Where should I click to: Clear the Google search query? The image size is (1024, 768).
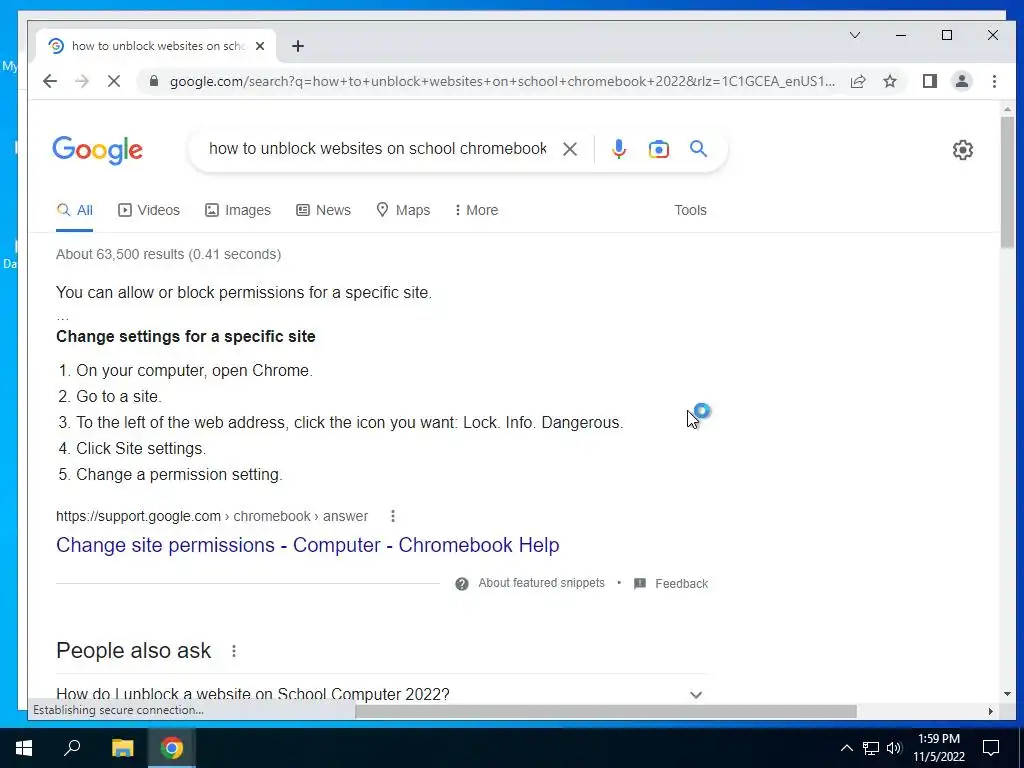click(x=570, y=149)
